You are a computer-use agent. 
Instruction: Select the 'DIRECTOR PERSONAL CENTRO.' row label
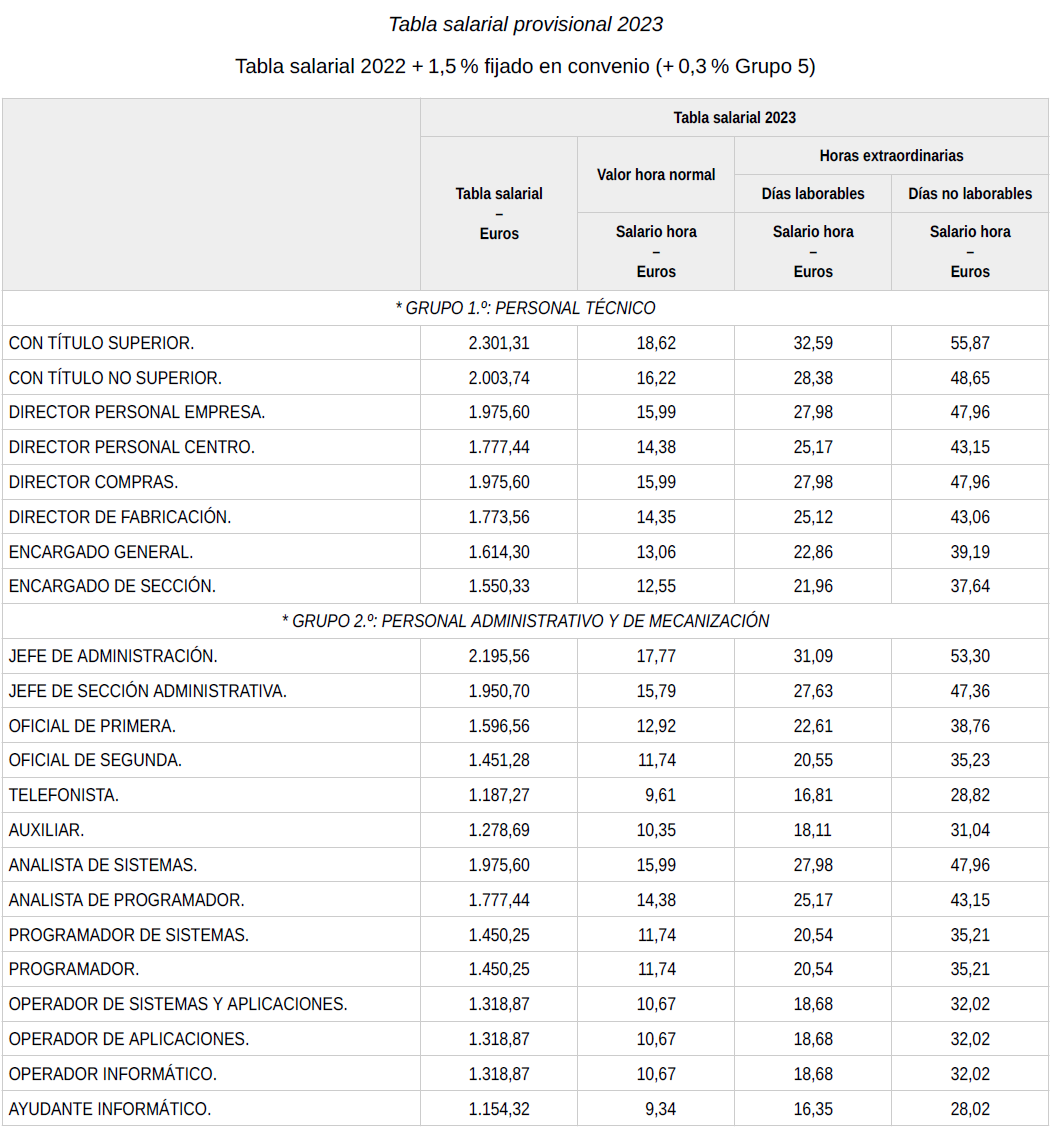(132, 447)
